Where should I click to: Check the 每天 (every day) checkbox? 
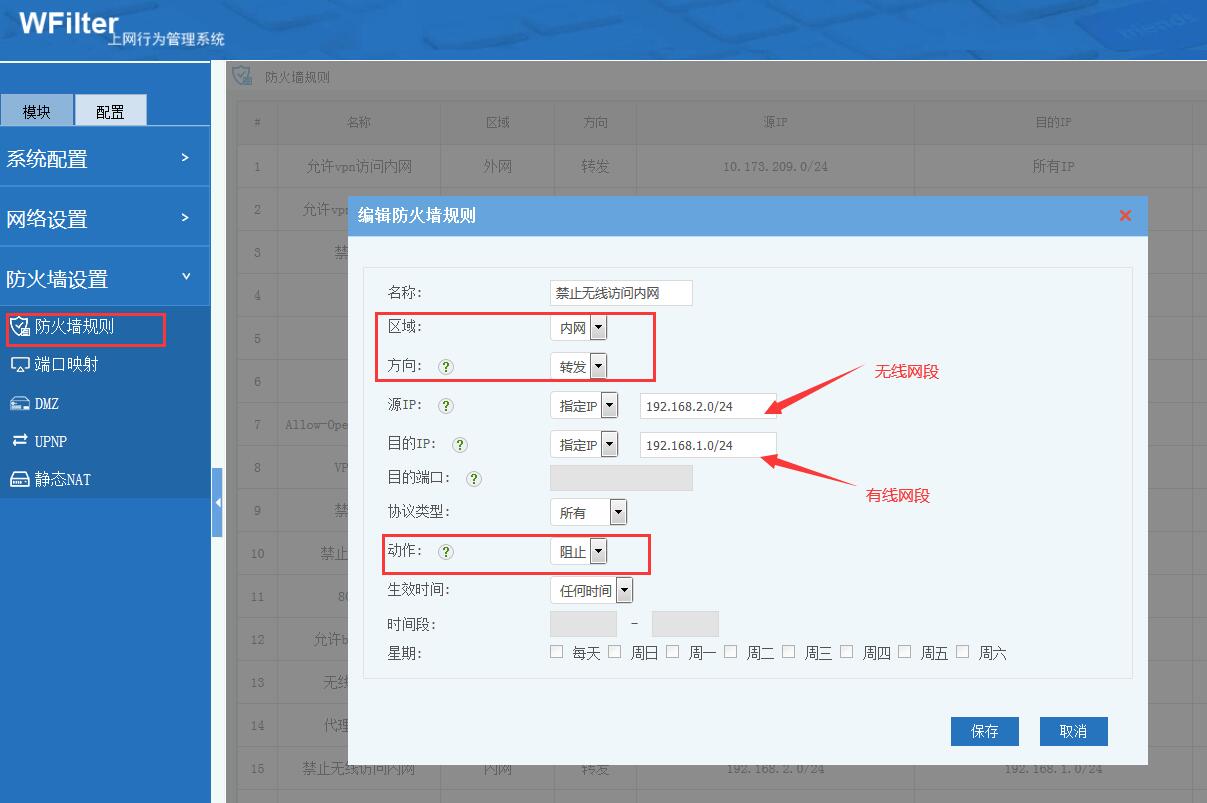(557, 652)
